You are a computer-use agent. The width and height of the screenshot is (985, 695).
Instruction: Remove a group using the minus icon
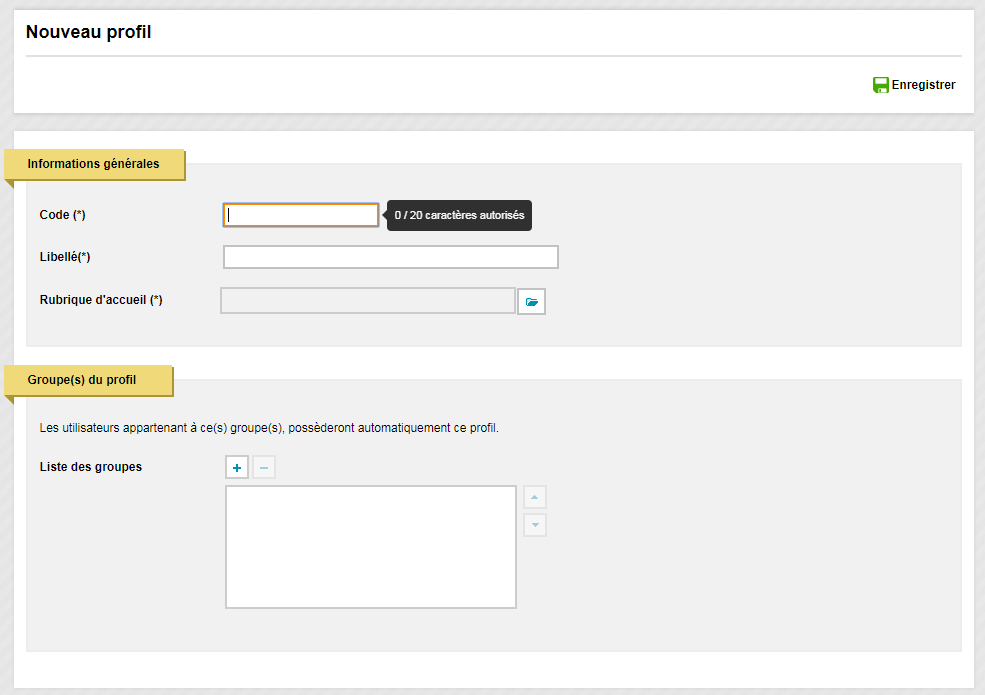[264, 468]
